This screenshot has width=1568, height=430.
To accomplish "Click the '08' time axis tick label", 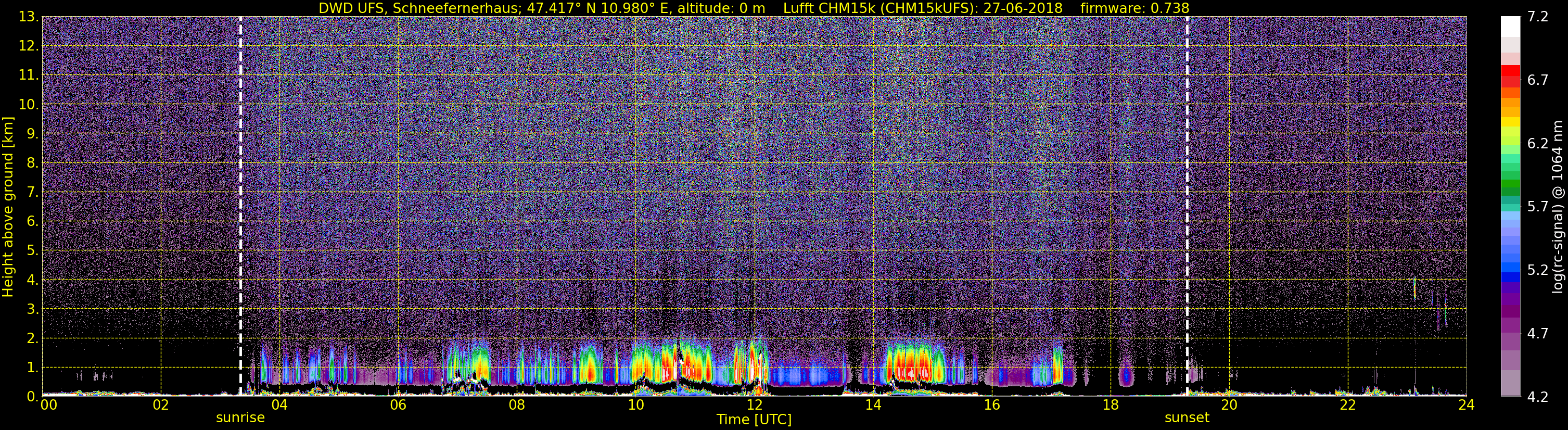I will point(517,405).
